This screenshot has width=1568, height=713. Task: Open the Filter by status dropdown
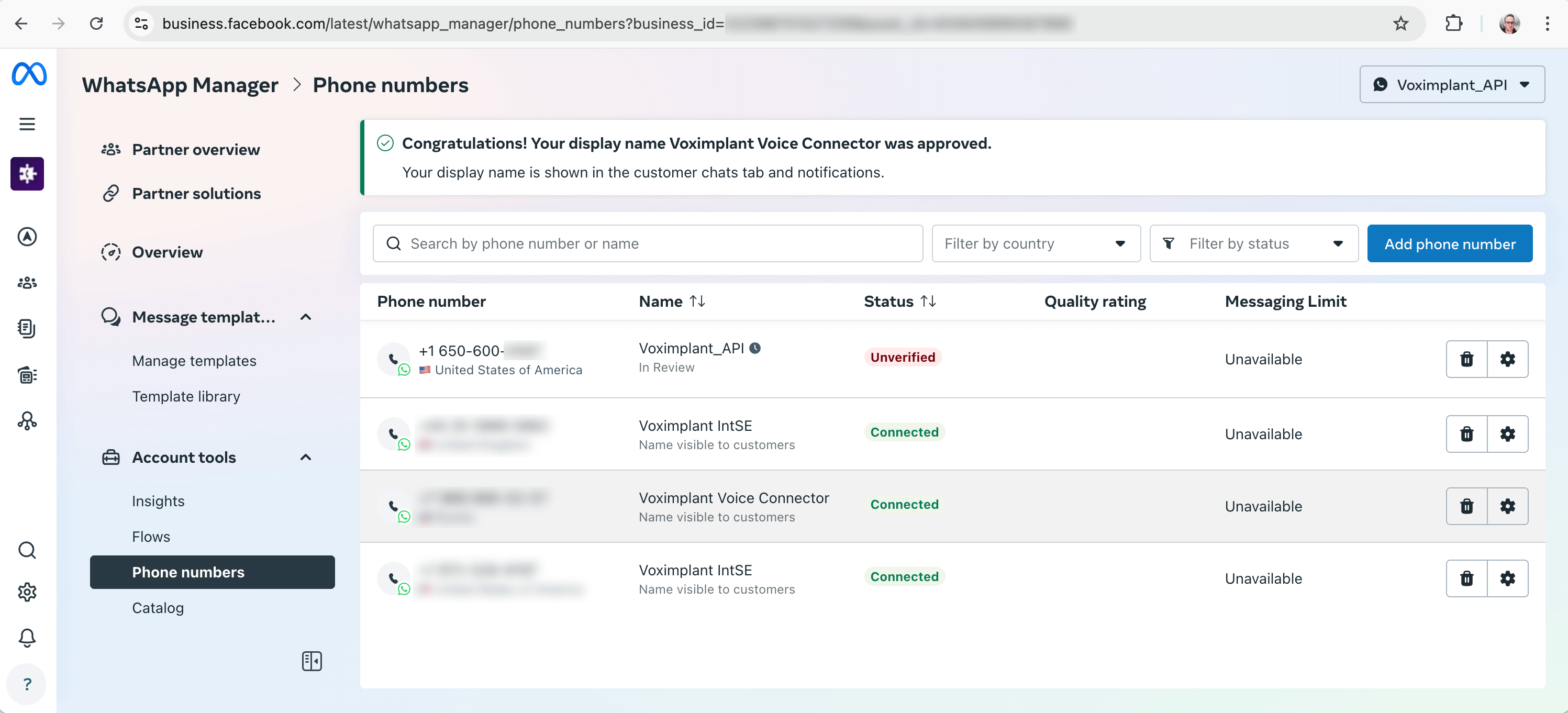pyautogui.click(x=1253, y=243)
